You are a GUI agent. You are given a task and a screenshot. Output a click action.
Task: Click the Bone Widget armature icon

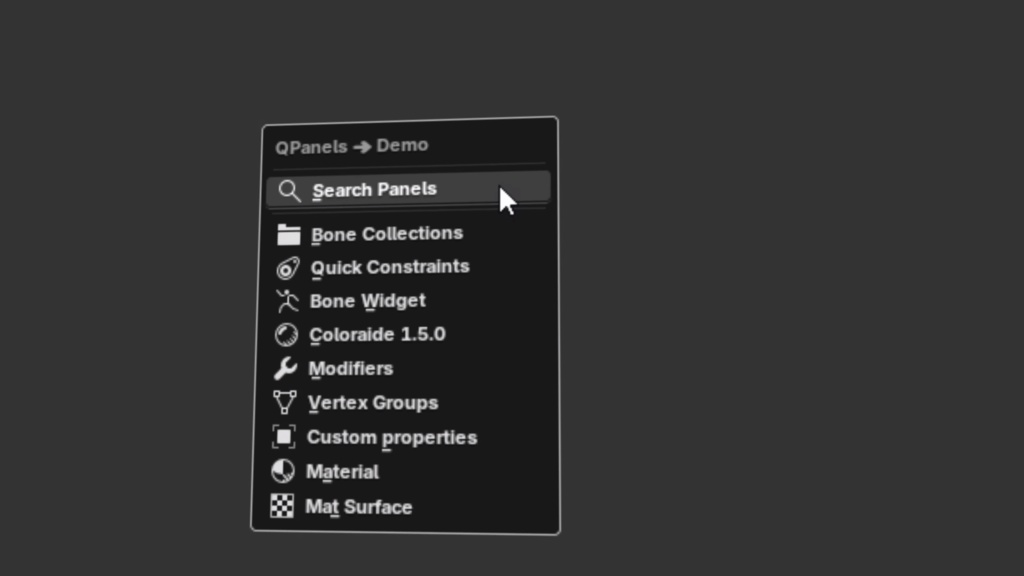click(288, 300)
